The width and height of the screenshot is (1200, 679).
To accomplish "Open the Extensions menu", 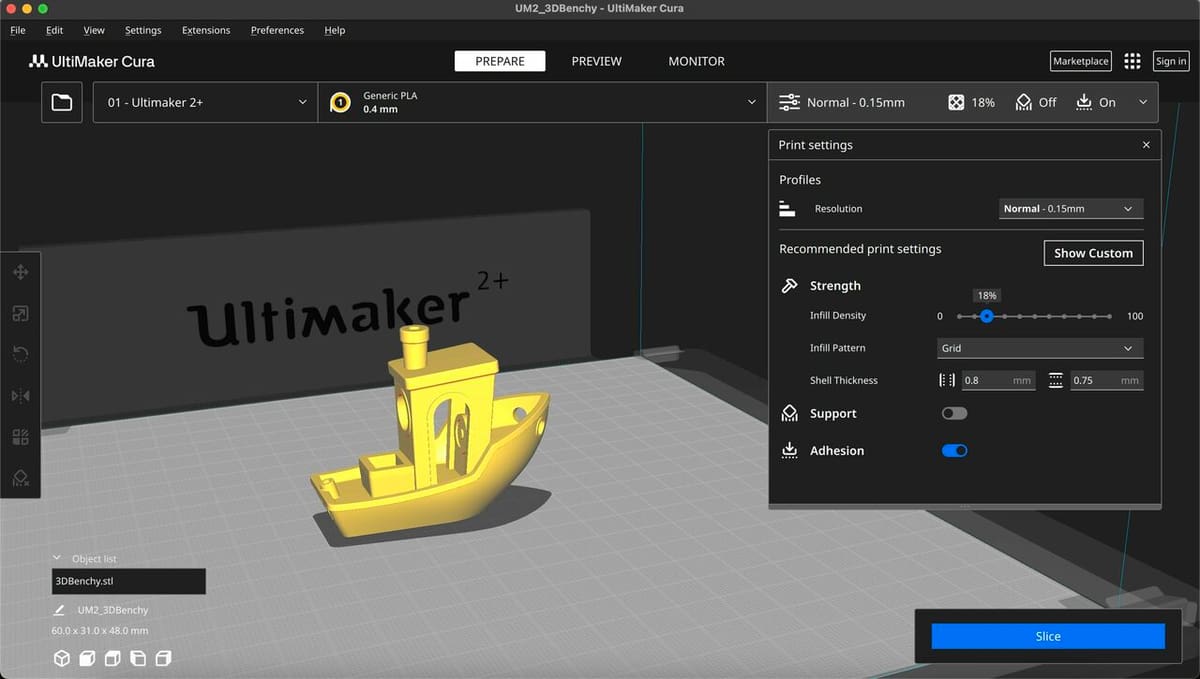I will (x=206, y=30).
